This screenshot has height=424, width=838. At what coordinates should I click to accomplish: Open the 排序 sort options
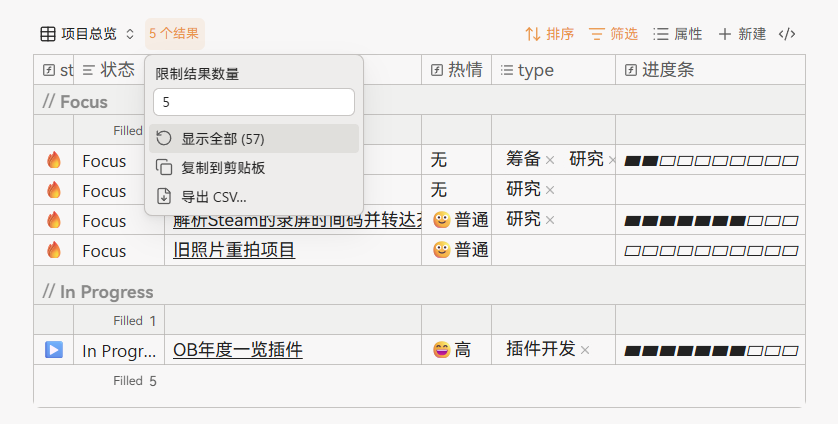click(x=550, y=34)
